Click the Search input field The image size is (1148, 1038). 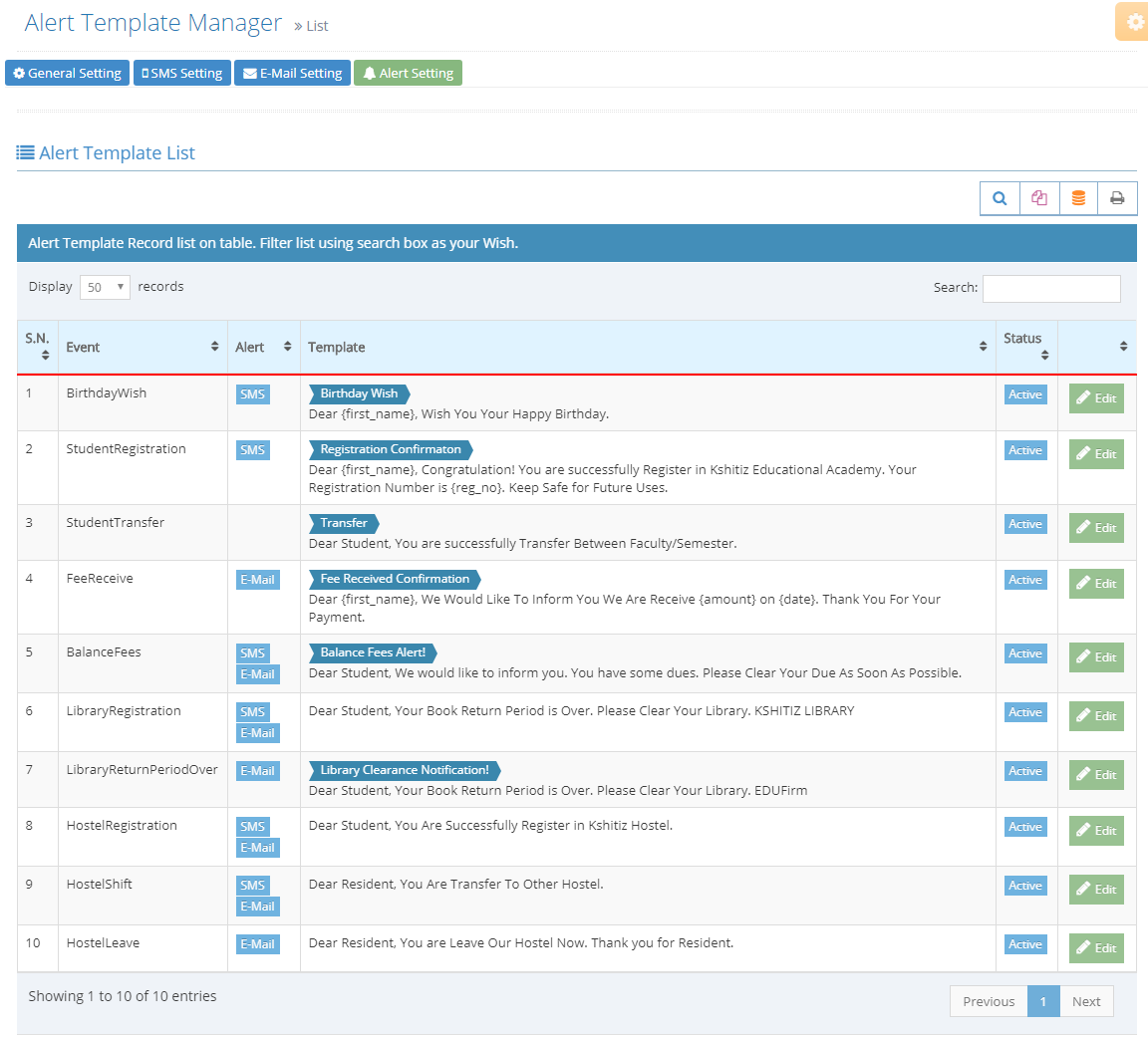tap(1051, 288)
